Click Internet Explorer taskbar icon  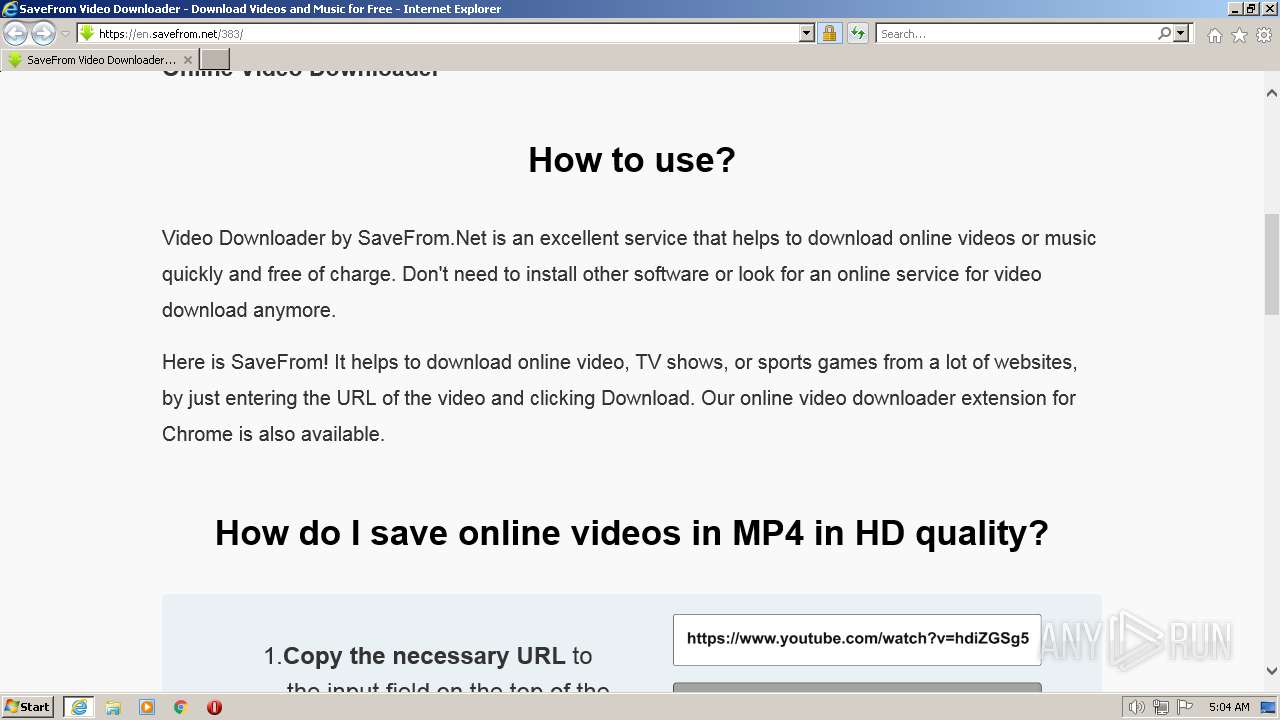tap(79, 707)
